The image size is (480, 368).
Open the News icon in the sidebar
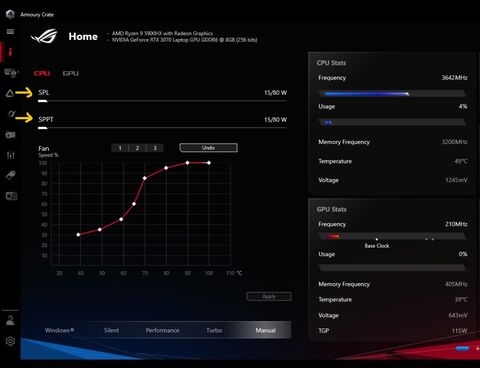pos(11,196)
